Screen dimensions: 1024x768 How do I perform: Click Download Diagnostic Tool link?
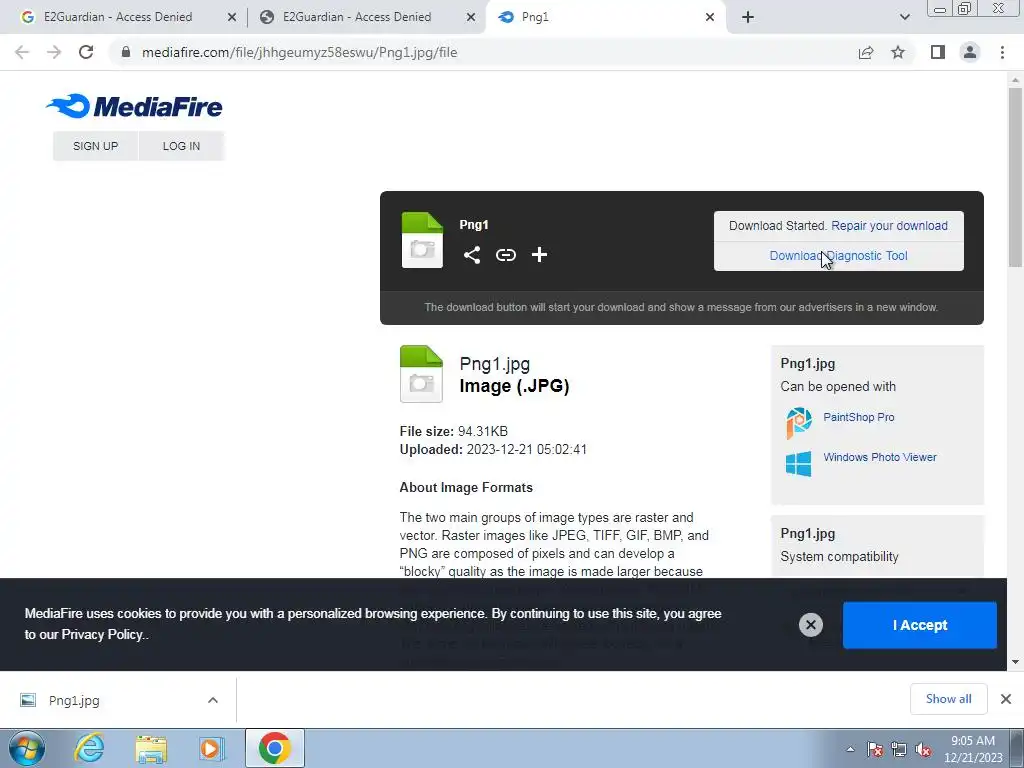tap(839, 256)
